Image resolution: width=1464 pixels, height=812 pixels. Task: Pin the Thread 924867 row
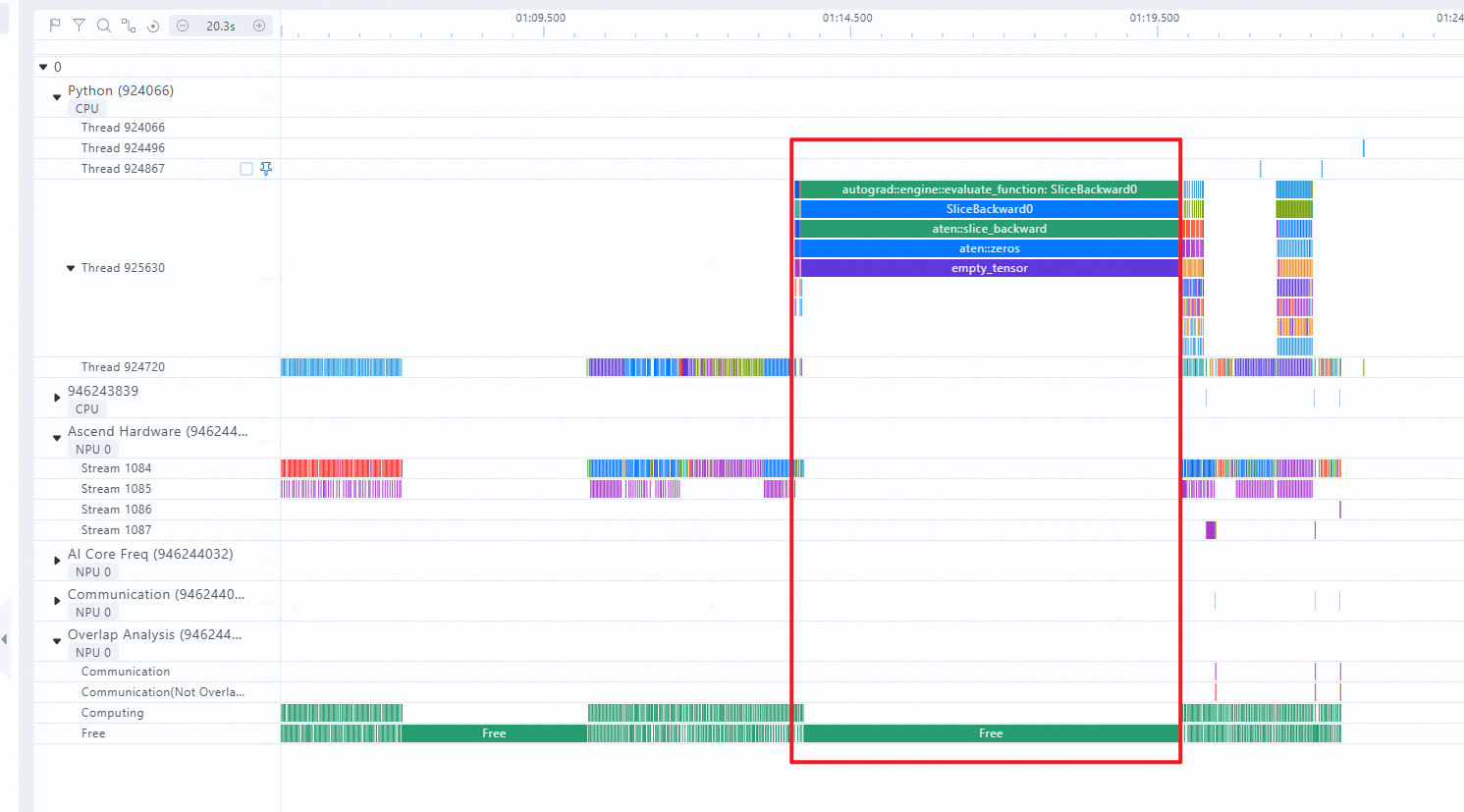coord(266,169)
